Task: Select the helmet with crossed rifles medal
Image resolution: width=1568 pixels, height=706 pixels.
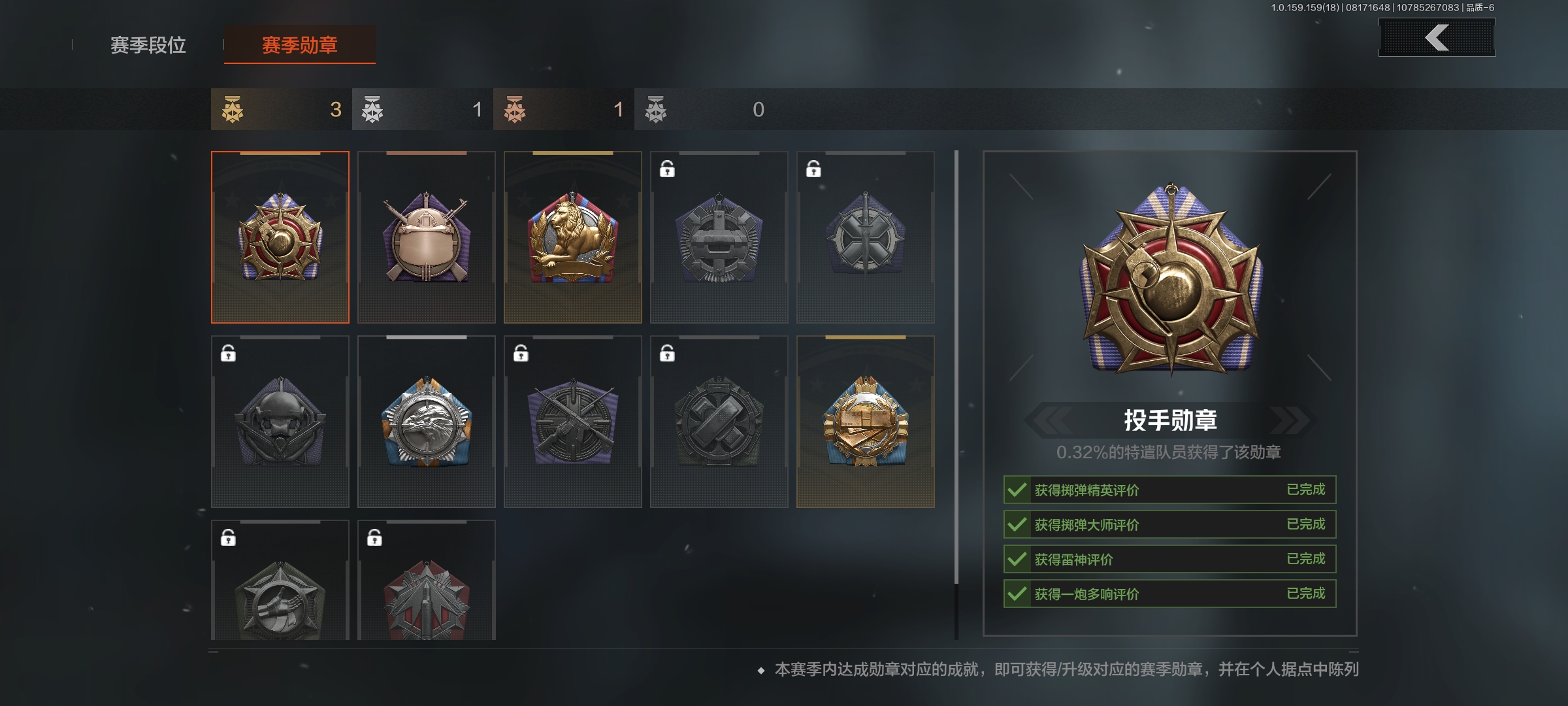Action: tap(426, 237)
